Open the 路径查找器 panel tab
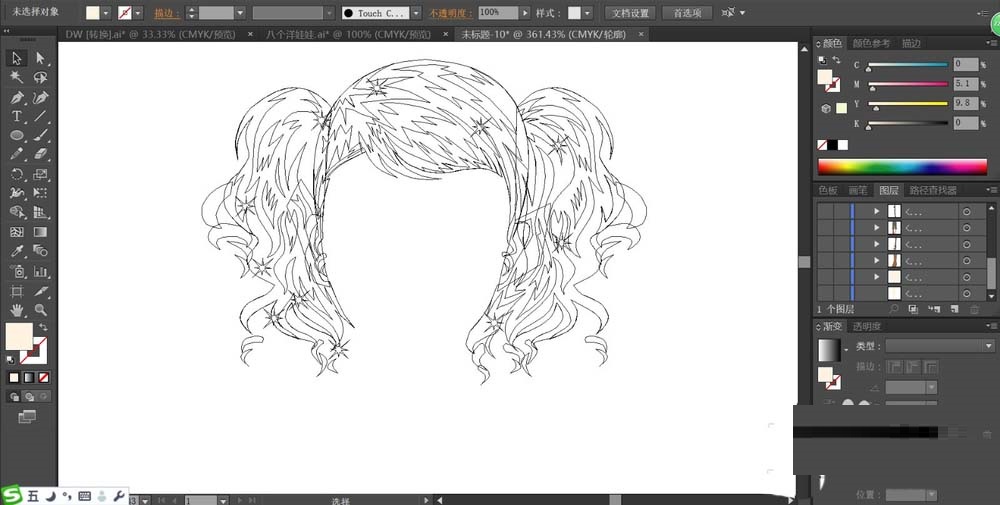The width and height of the screenshot is (1000, 505). 931,190
